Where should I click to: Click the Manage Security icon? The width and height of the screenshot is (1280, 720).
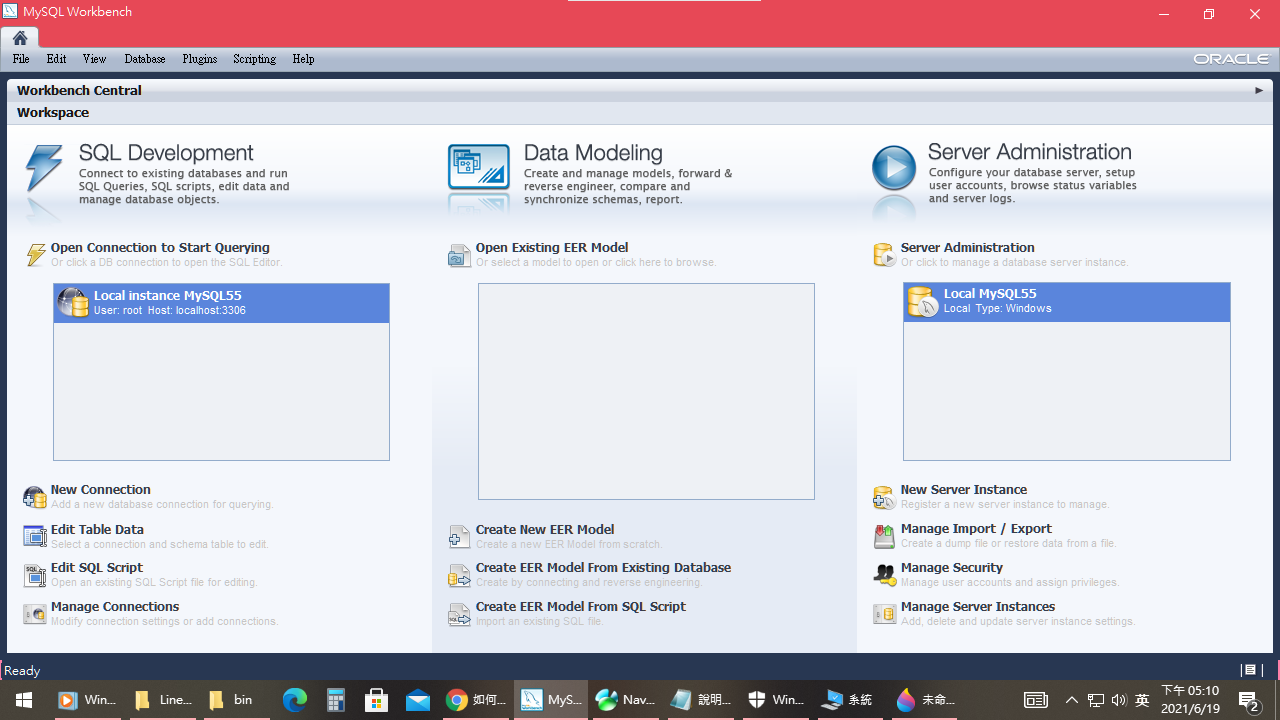[884, 575]
